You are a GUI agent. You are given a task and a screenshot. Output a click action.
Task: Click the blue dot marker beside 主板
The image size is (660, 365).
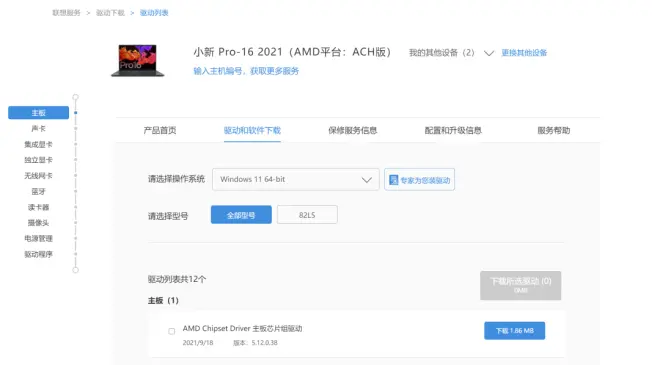coord(75,113)
